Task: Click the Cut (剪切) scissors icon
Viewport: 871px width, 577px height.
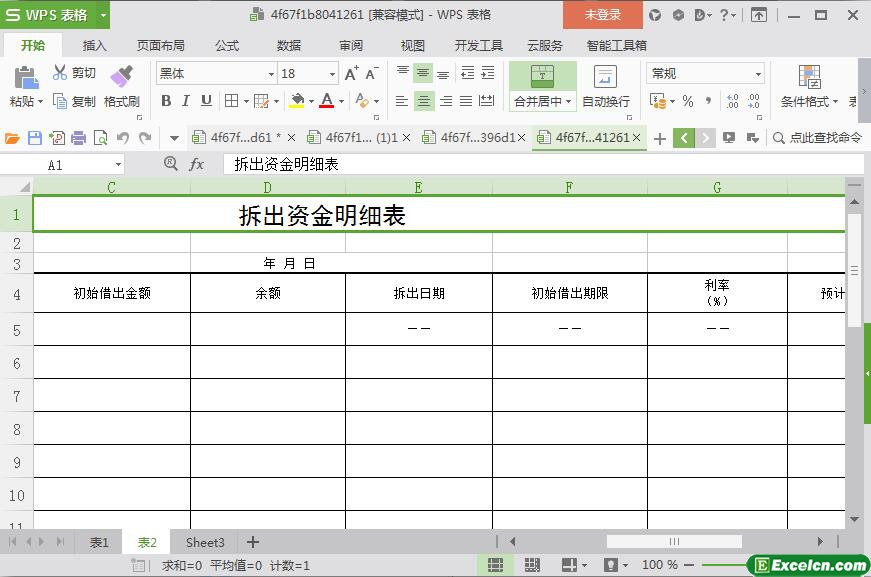Action: 60,73
